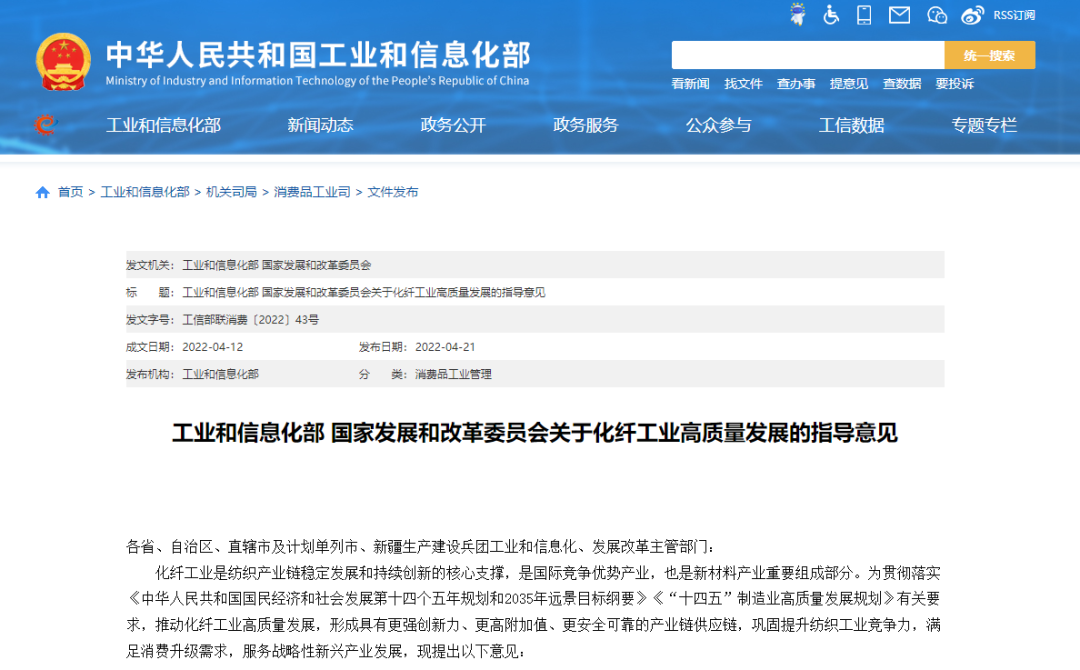Click the 标题 row value in the info table

pos(364,293)
